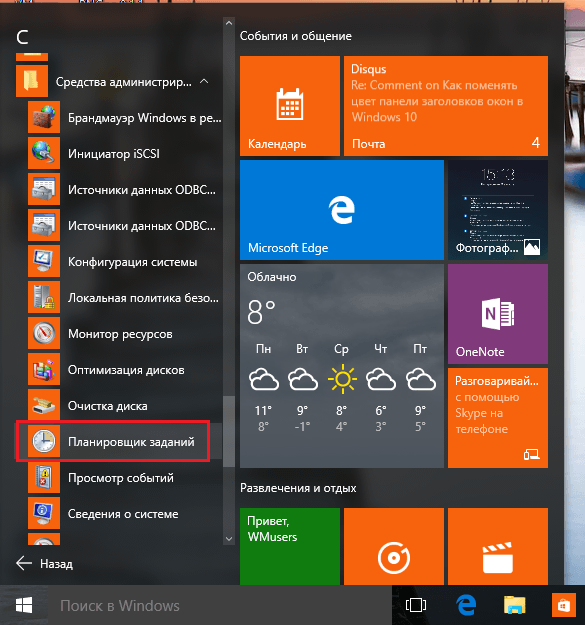Click the Просмотр событий label

click(121, 478)
